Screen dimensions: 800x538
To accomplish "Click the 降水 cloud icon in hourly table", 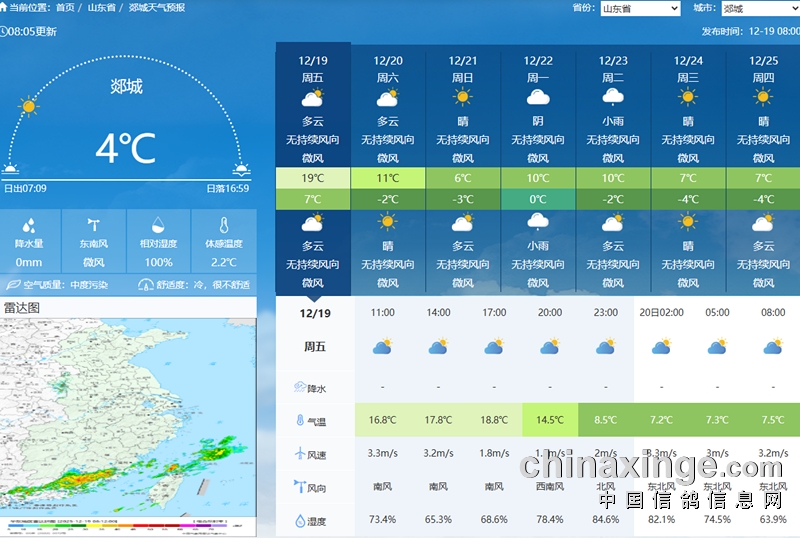I will click(x=299, y=387).
